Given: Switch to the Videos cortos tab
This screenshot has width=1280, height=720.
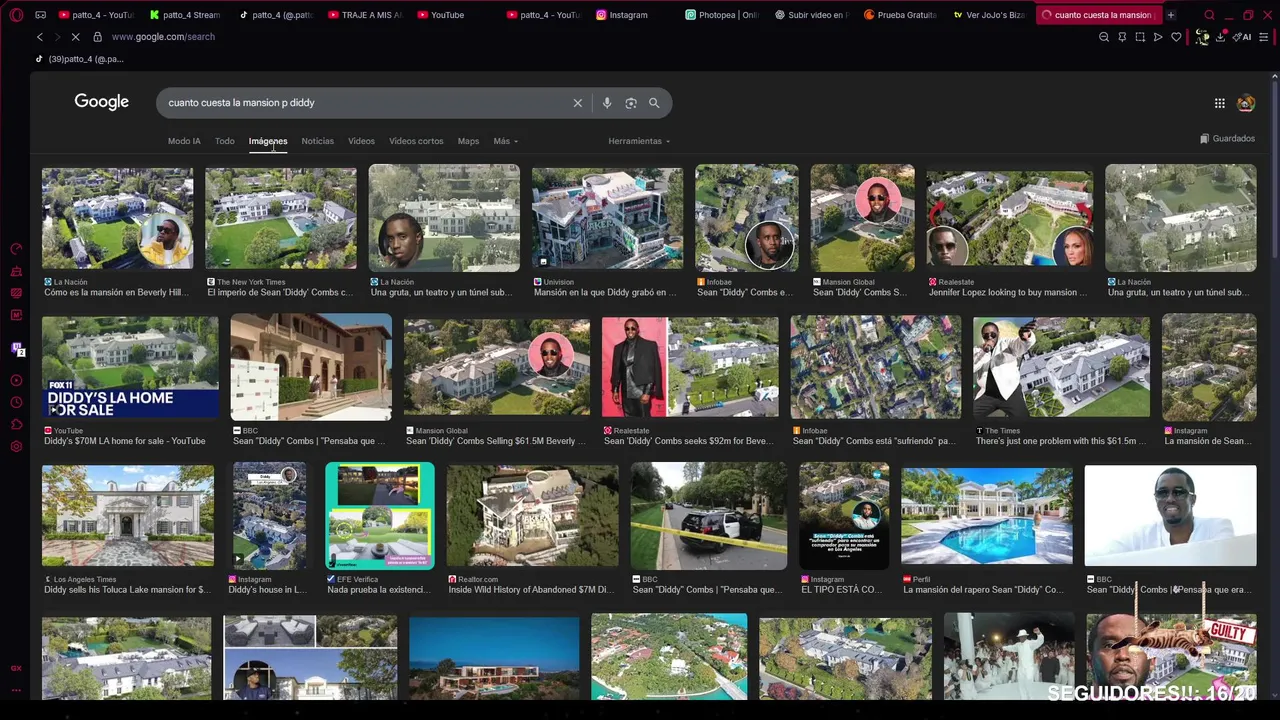Looking at the screenshot, I should 416,141.
